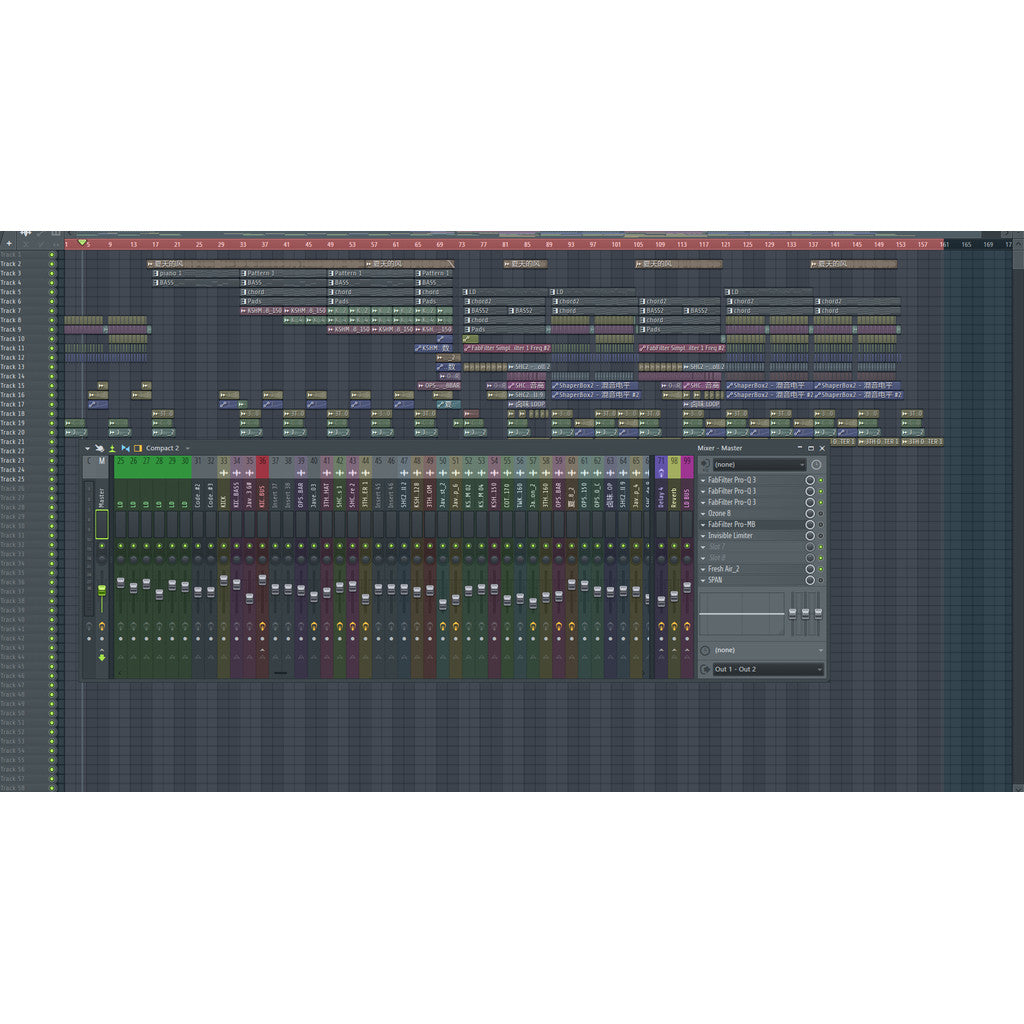
Task: Expand the SPAN slot disclosure arrow
Action: click(702, 580)
